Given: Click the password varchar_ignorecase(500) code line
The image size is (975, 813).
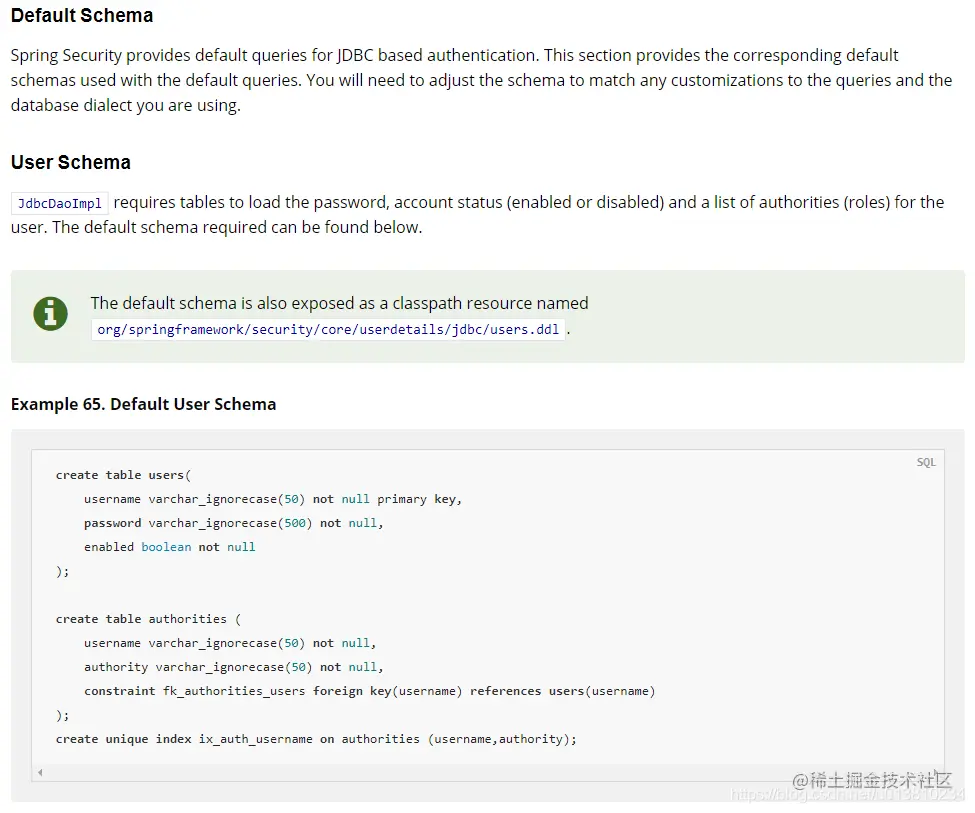Looking at the screenshot, I should click(x=233, y=523).
